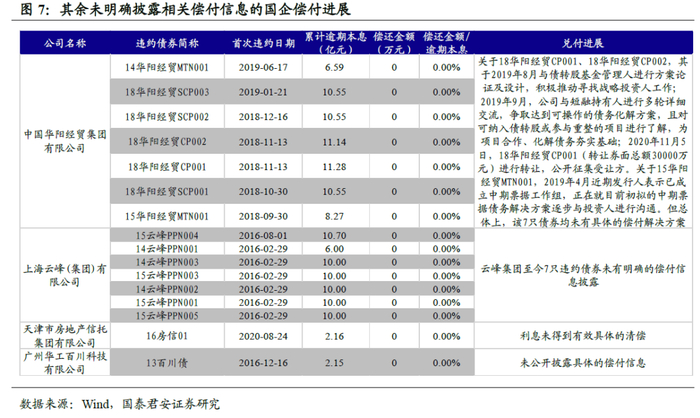The height and width of the screenshot is (418, 700).
Task: Select the 中国华阳经贸集团有限公司 company cell
Action: pos(65,141)
